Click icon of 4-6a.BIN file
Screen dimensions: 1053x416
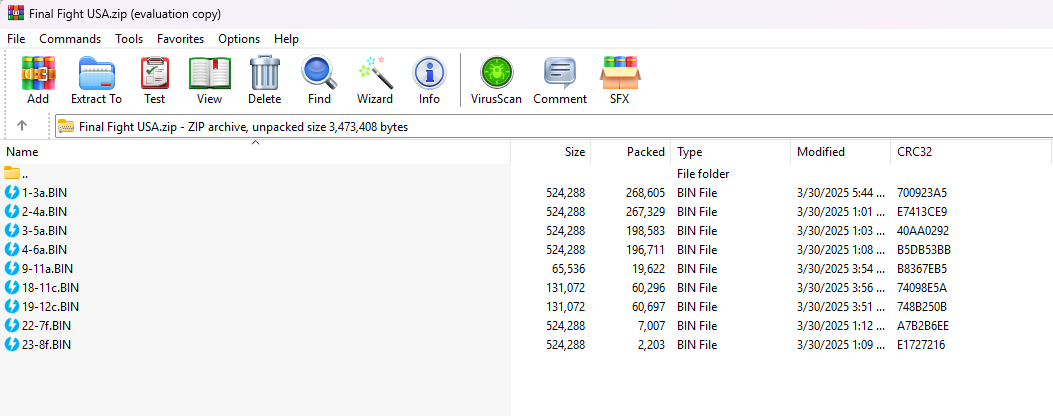tap(11, 249)
